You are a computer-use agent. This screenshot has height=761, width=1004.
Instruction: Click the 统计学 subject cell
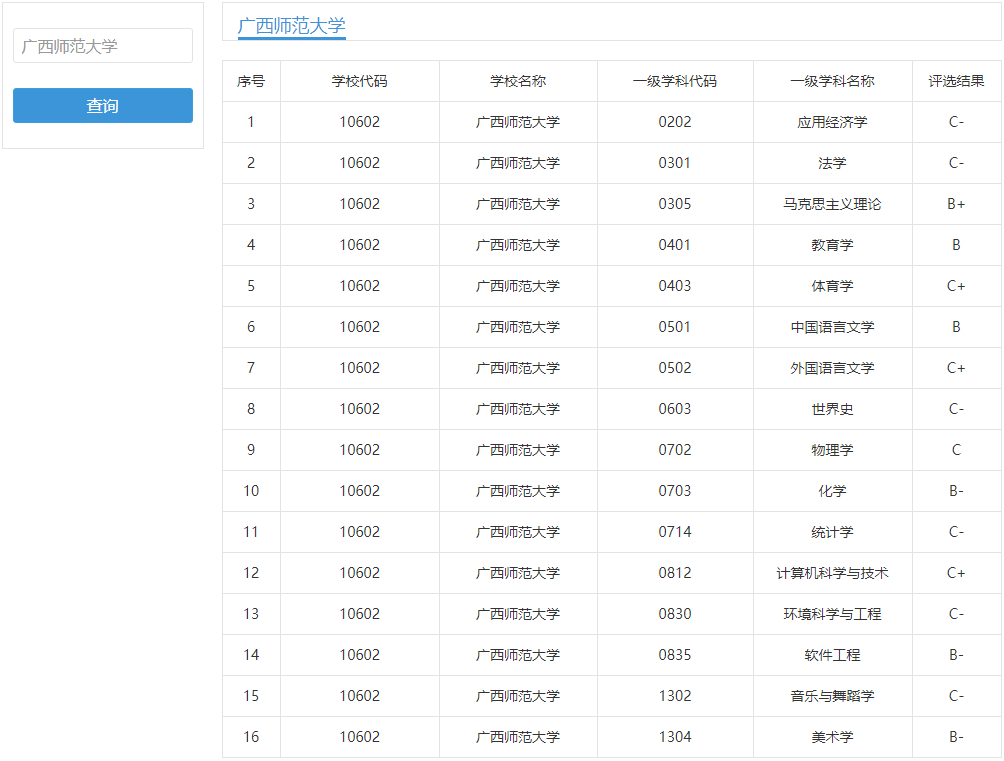tap(832, 532)
